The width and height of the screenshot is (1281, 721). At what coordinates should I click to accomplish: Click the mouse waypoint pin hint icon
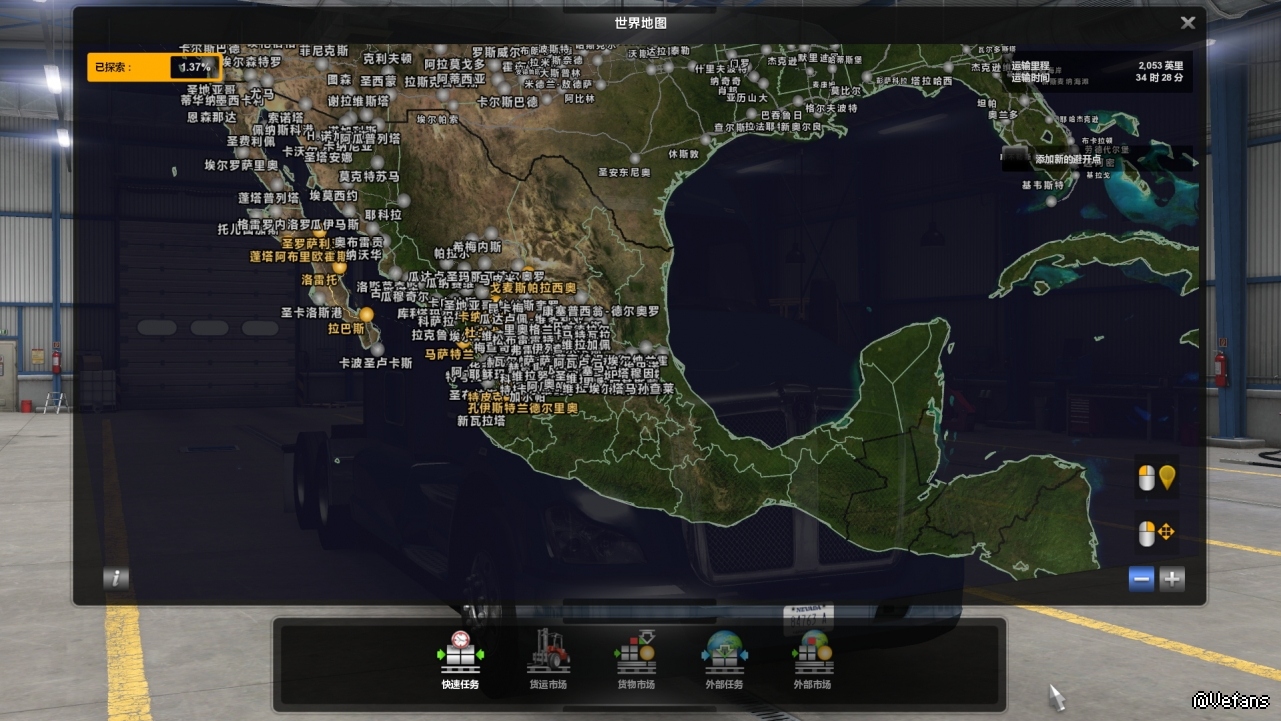[1157, 478]
